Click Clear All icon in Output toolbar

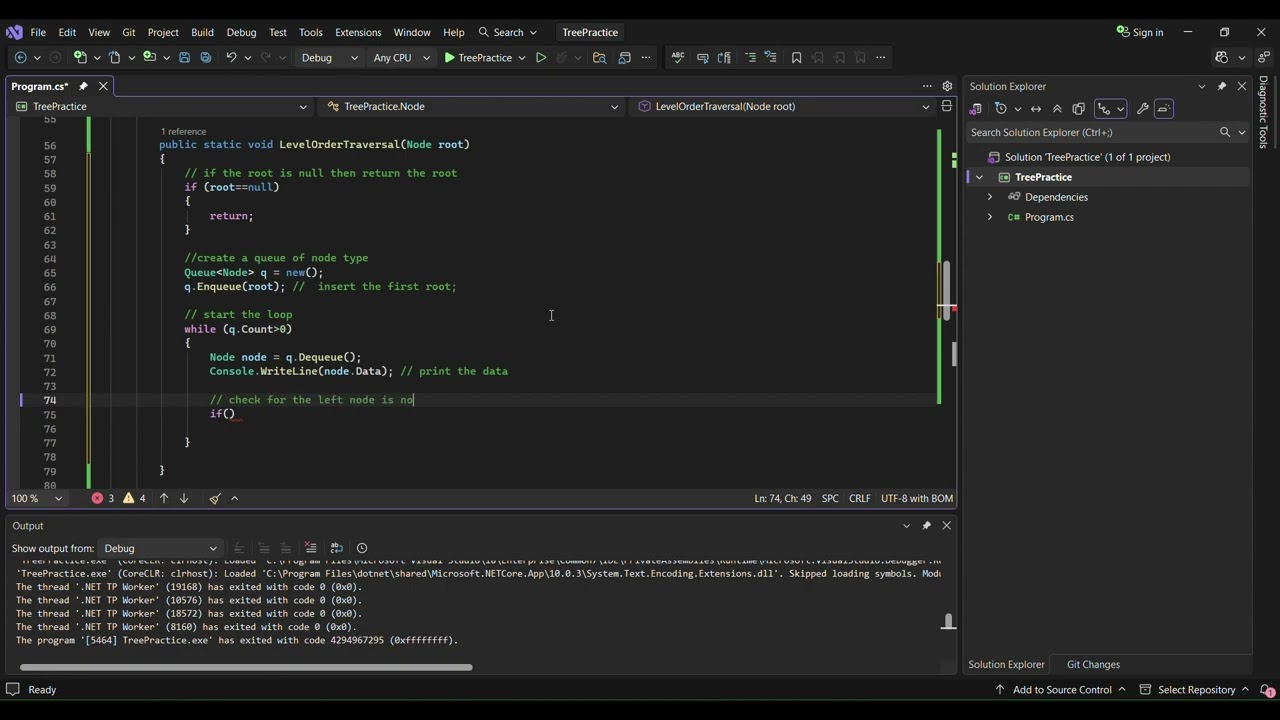click(x=310, y=548)
